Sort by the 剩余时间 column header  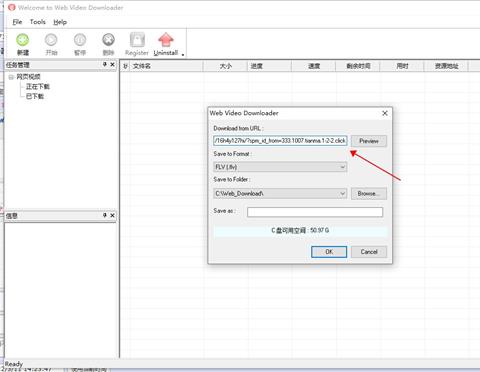(358, 66)
